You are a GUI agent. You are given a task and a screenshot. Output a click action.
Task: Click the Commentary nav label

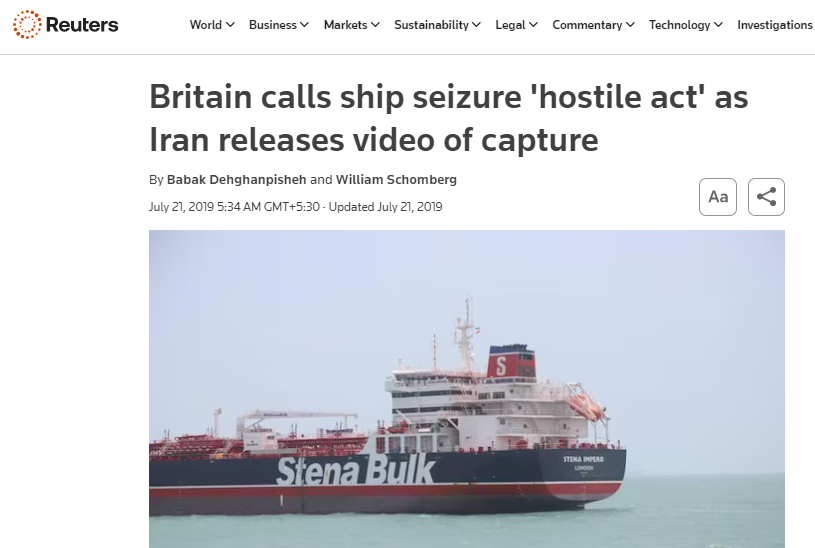587,25
